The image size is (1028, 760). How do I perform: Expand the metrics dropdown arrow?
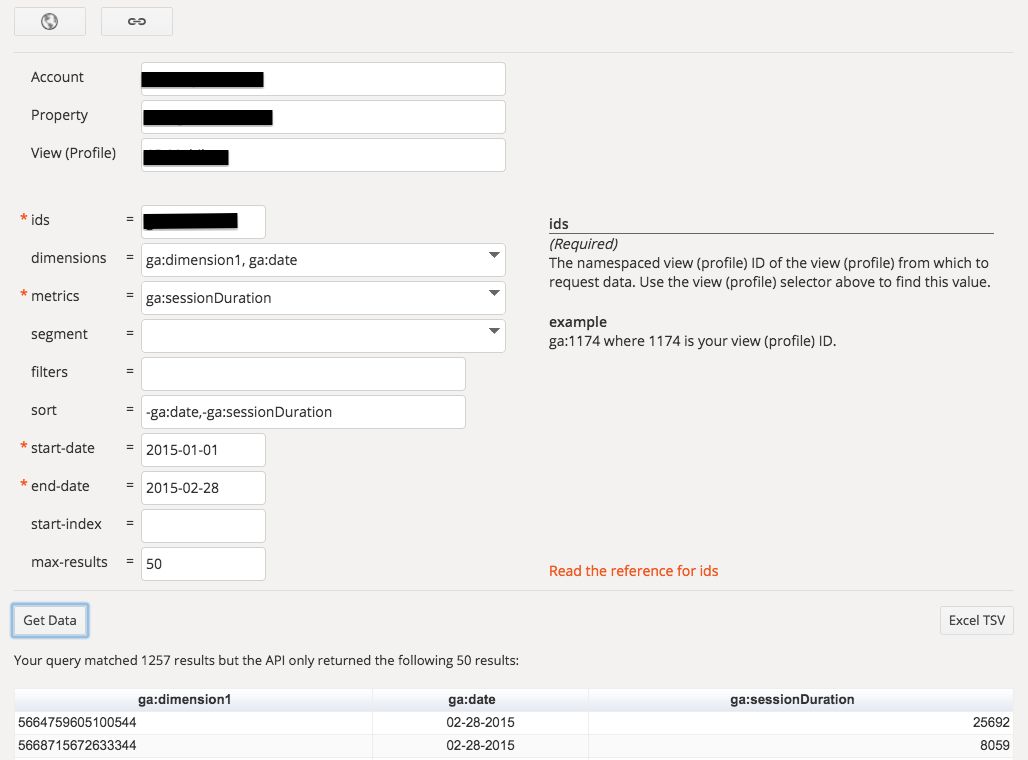(x=493, y=294)
